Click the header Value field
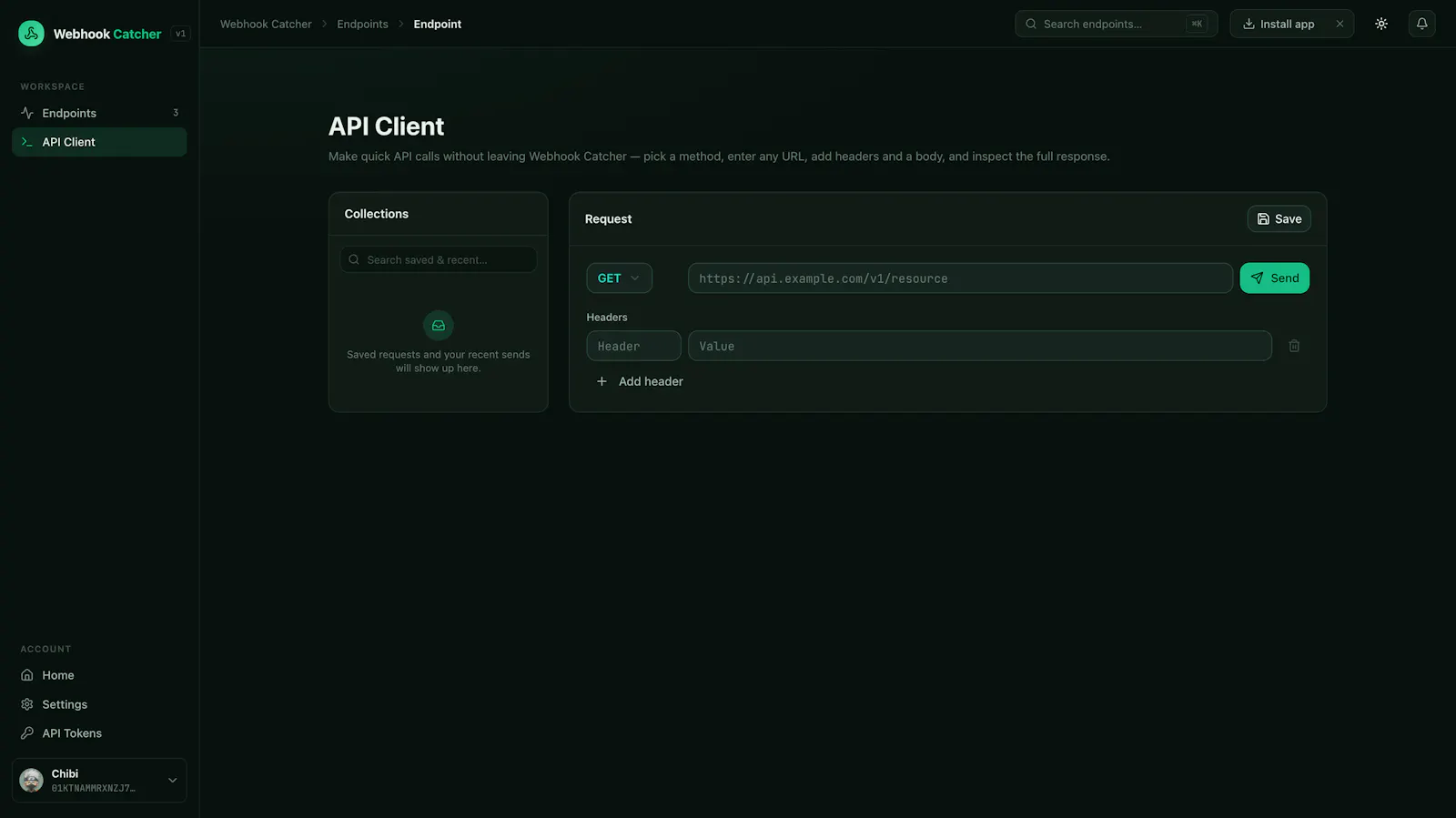 [x=979, y=346]
